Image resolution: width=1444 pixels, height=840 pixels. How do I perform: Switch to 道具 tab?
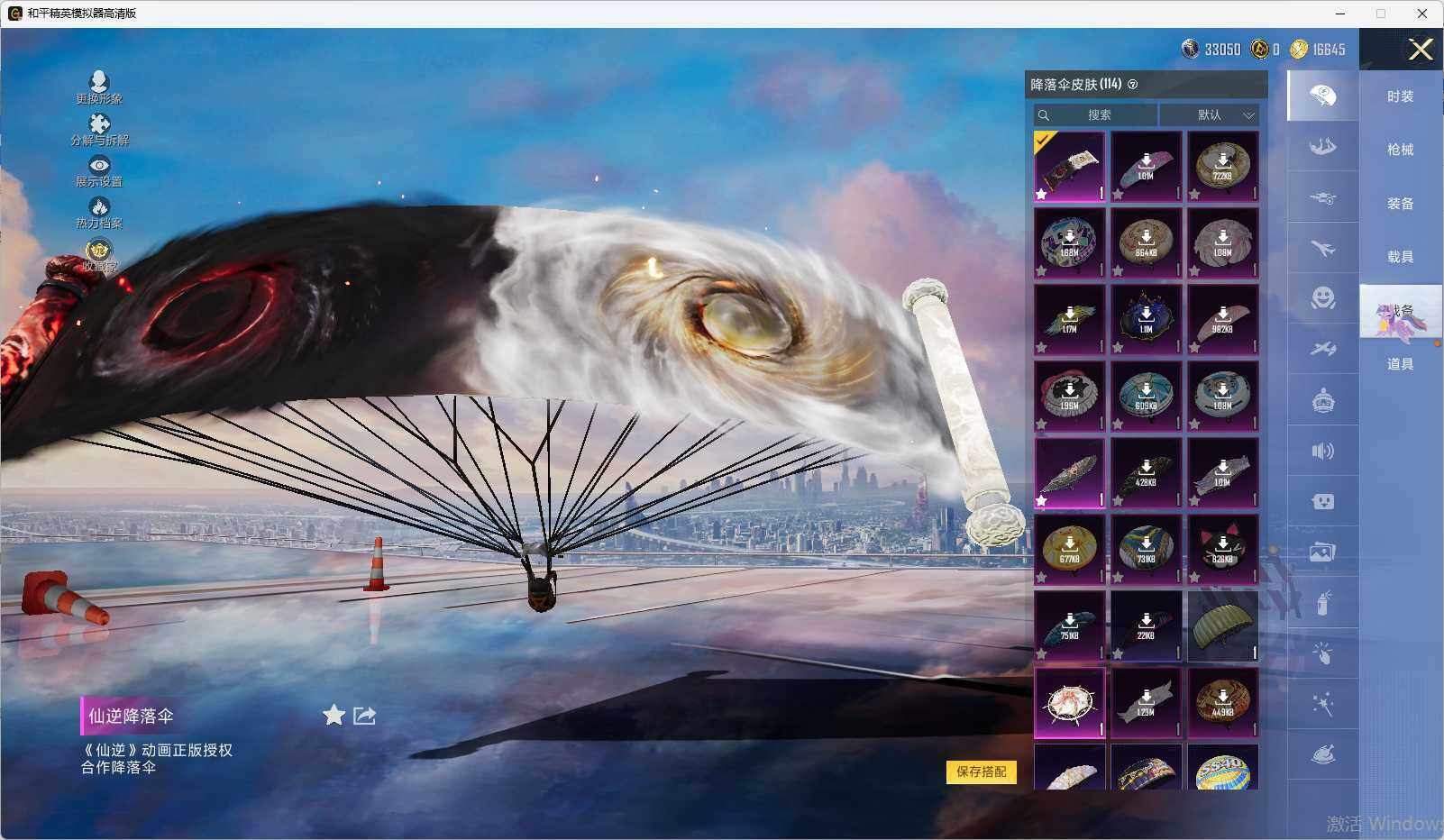click(x=1401, y=364)
